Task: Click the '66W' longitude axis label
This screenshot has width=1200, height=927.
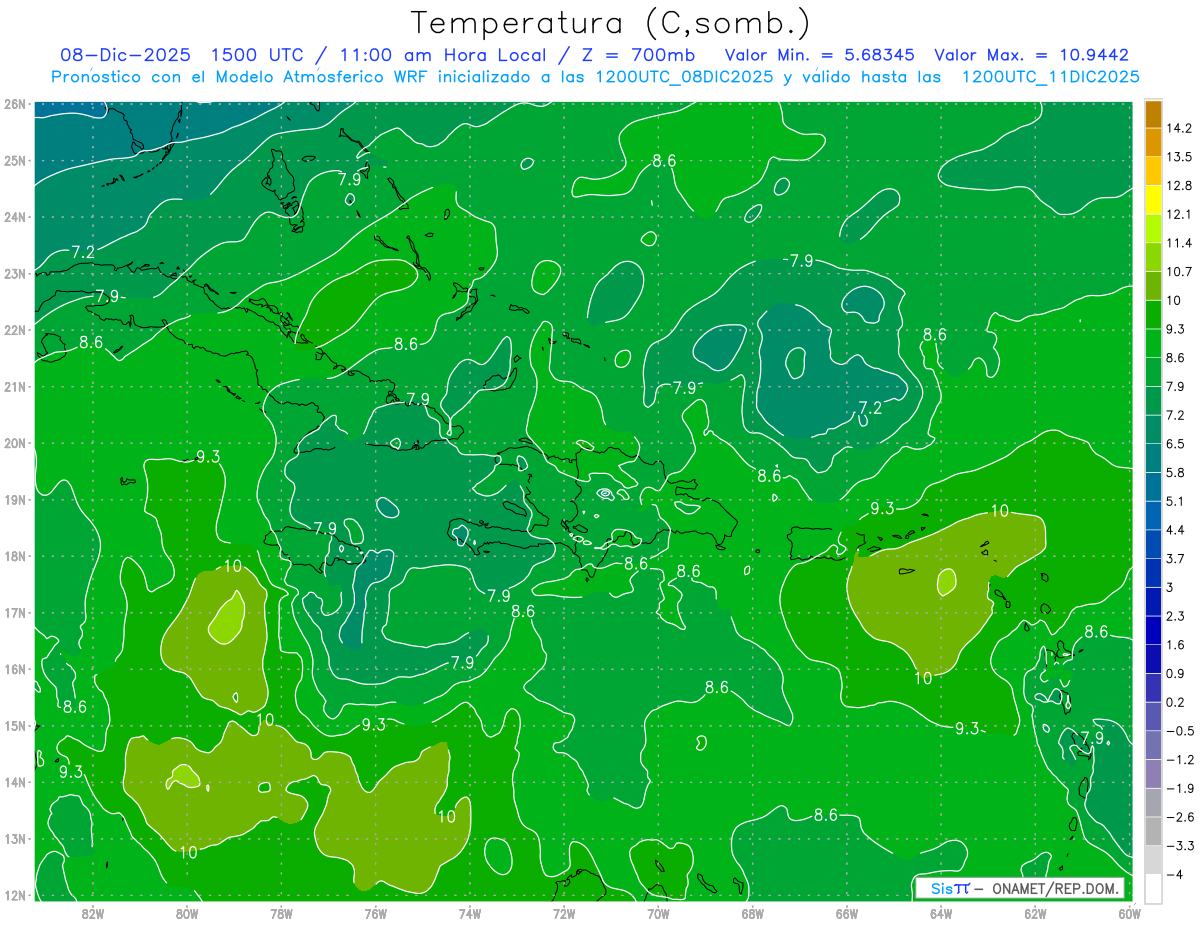Action: pos(847,913)
